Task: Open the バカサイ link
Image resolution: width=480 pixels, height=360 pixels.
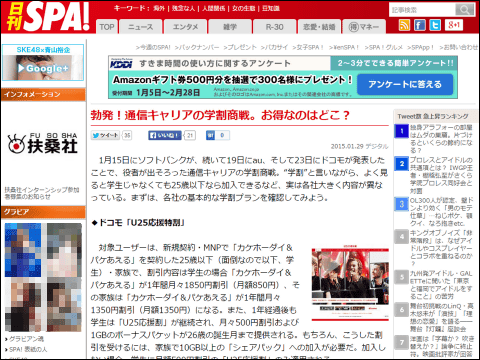Action: [274, 48]
